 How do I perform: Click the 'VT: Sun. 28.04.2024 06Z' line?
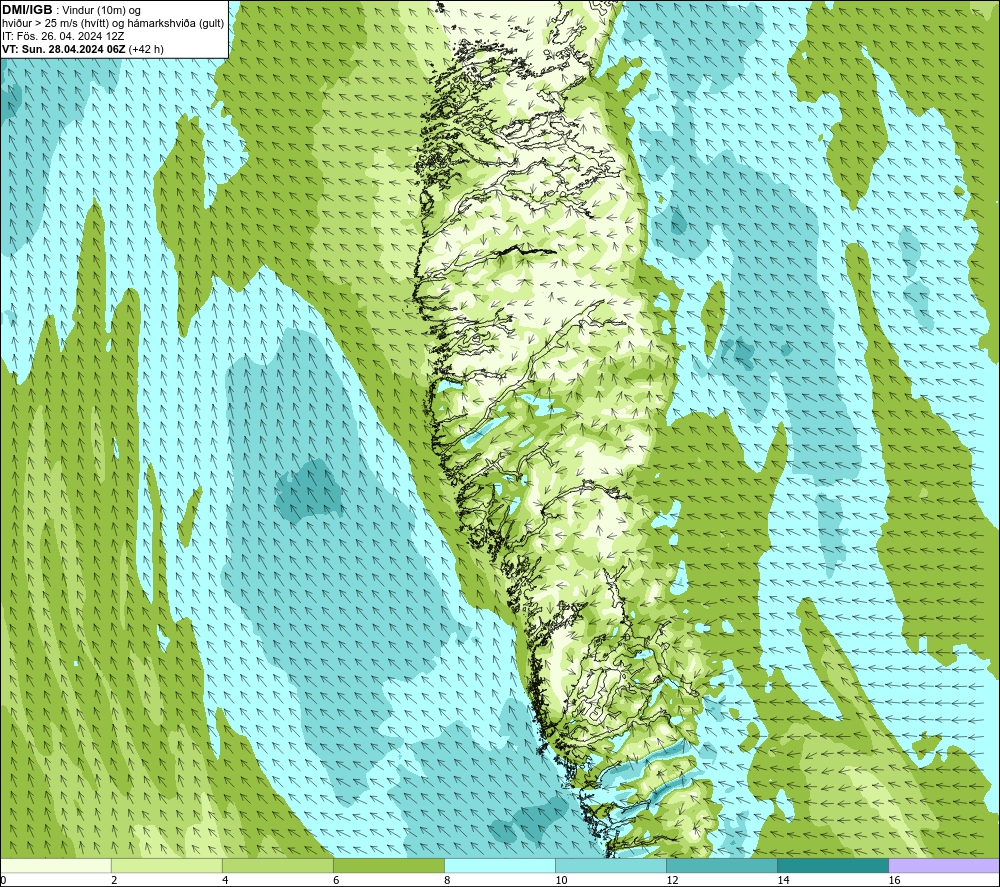click(64, 49)
